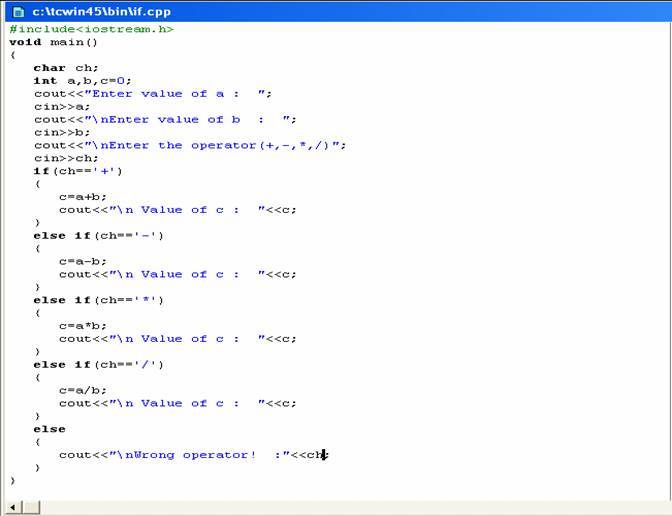Click the cin>>b; line
Image resolution: width=672 pixels, height=516 pixels.
coord(62,132)
